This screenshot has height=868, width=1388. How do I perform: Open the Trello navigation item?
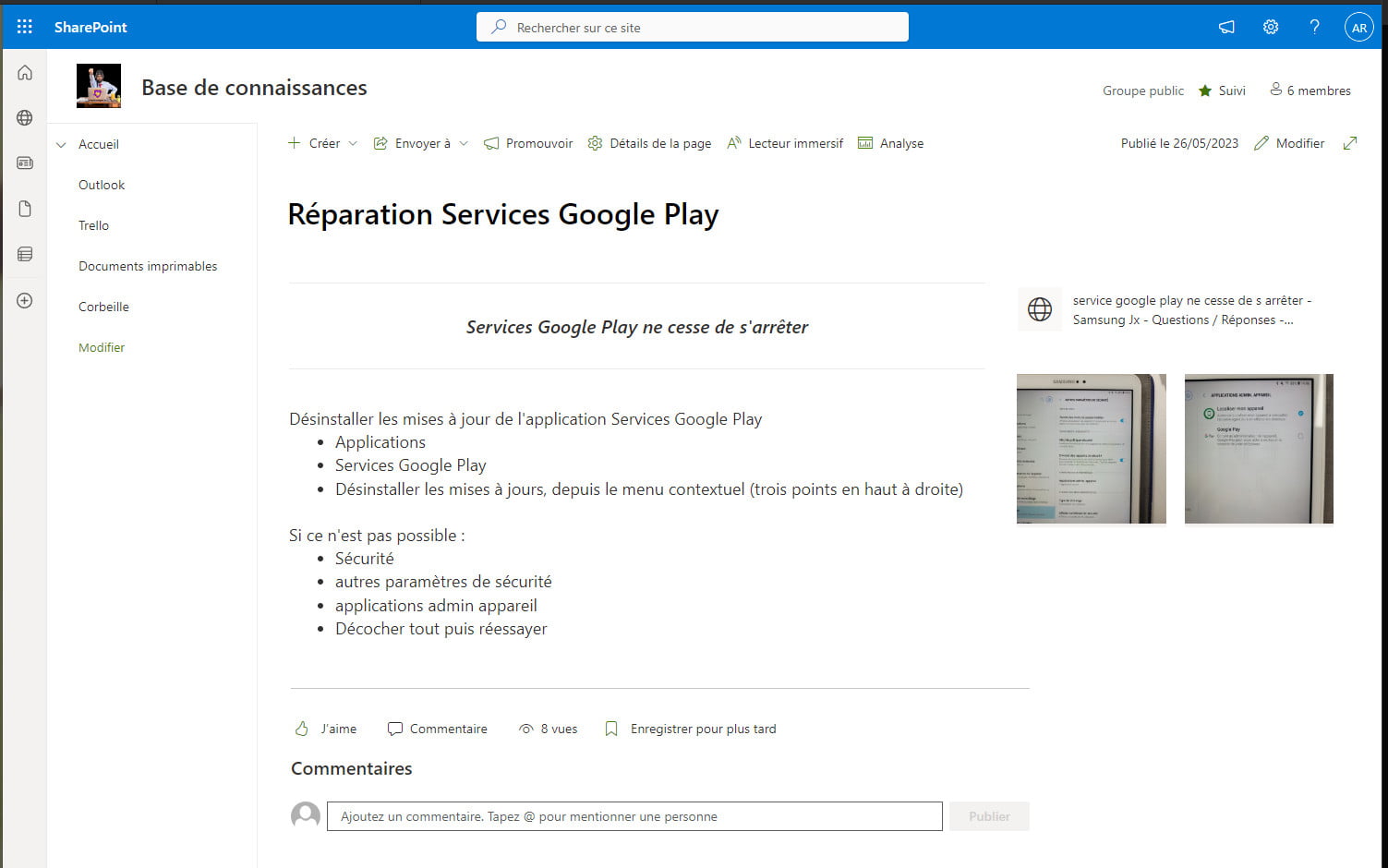(93, 225)
